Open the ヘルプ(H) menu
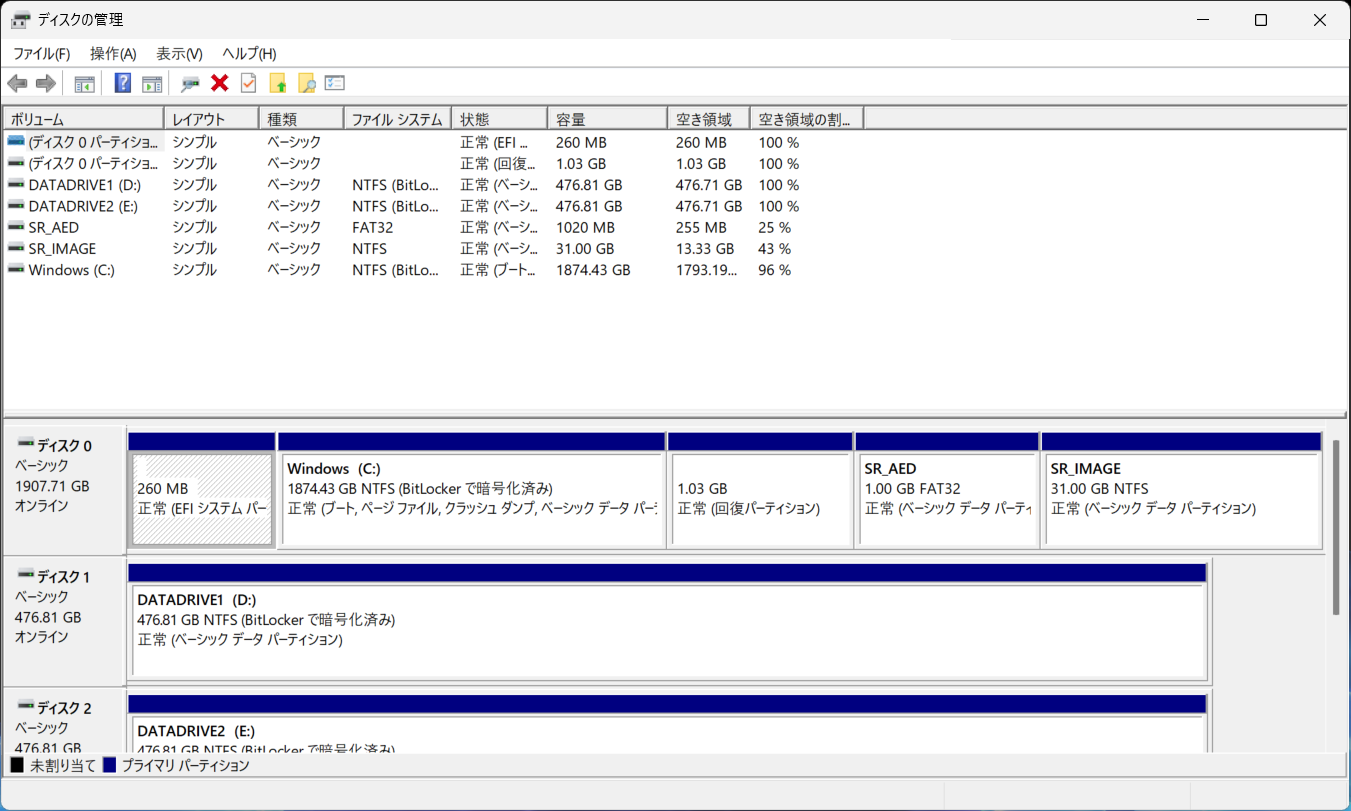Screen dimensions: 1351x811 249,54
